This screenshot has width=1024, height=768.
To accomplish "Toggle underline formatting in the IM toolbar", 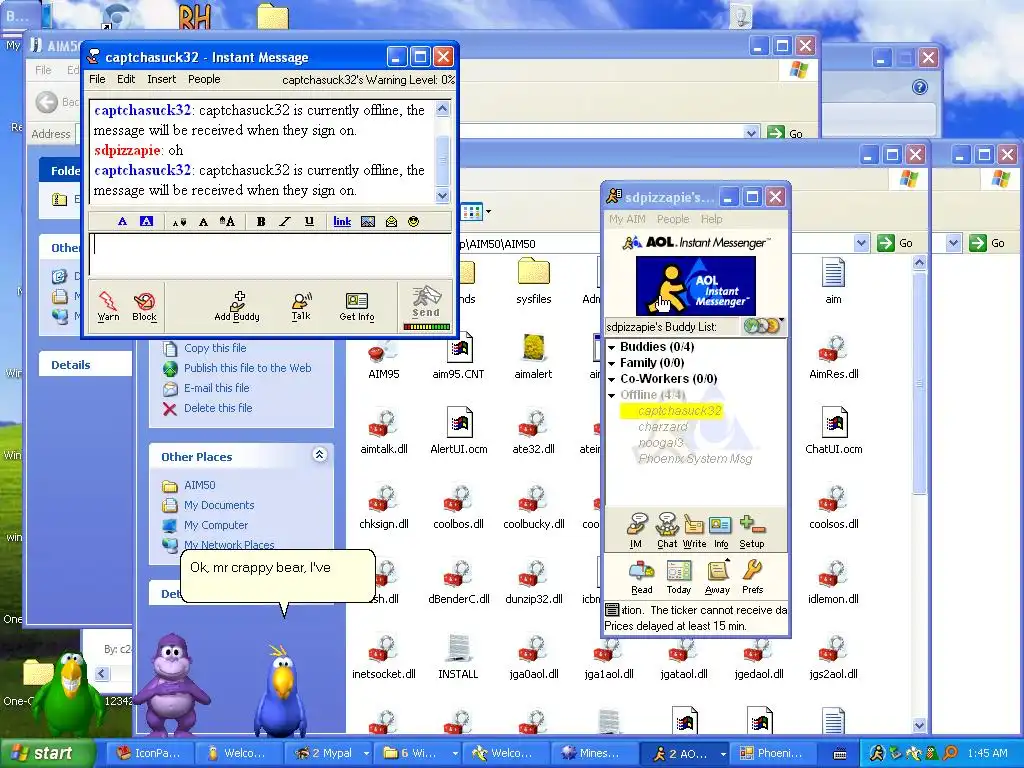I will click(309, 221).
